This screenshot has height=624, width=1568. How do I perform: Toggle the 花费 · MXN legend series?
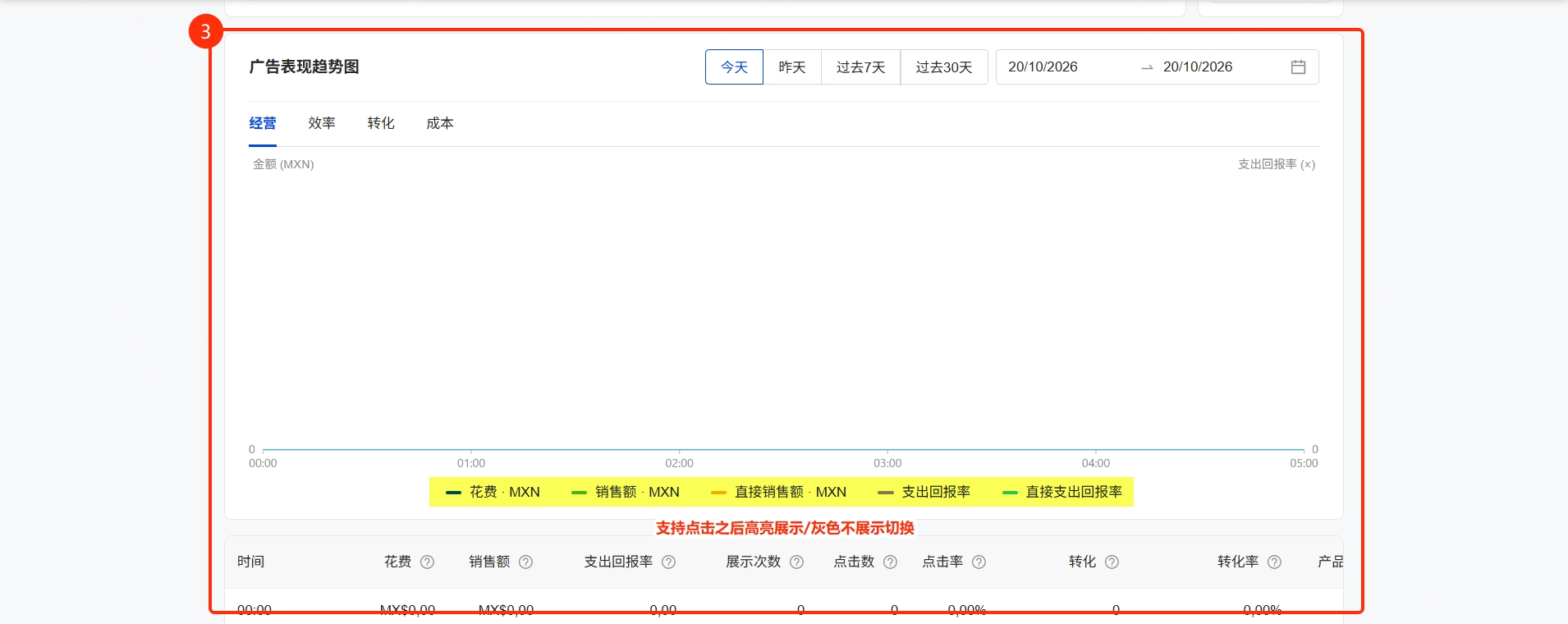pos(493,492)
